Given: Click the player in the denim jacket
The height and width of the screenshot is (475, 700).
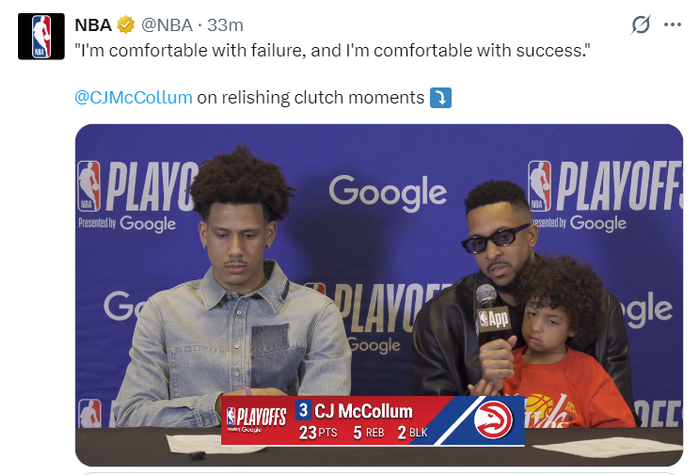Looking at the screenshot, I should click(x=236, y=320).
